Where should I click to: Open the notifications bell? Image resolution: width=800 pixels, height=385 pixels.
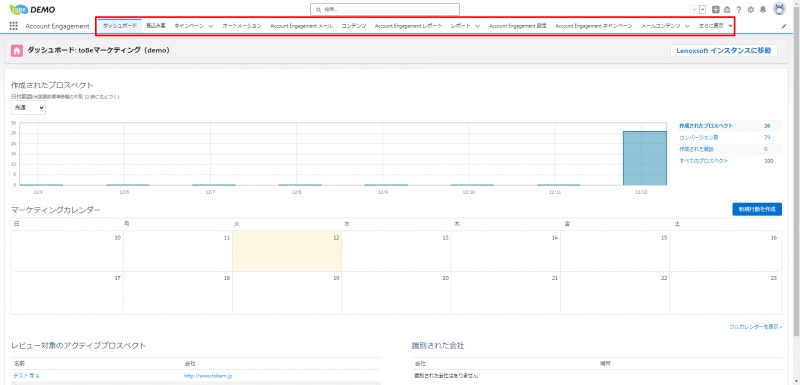[763, 9]
